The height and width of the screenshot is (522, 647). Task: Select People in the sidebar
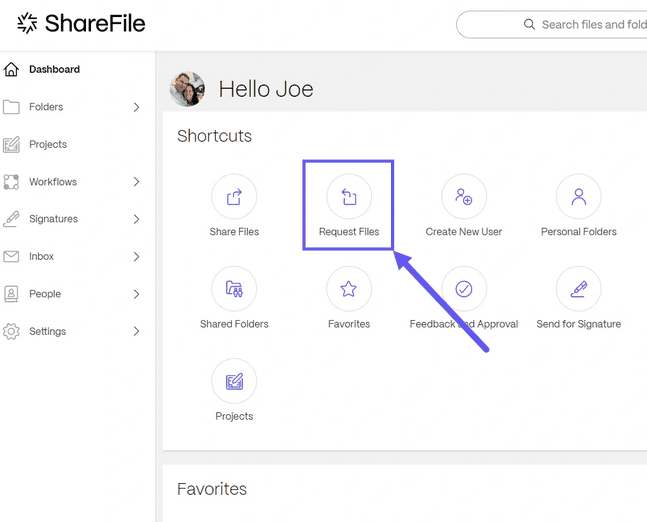[45, 294]
